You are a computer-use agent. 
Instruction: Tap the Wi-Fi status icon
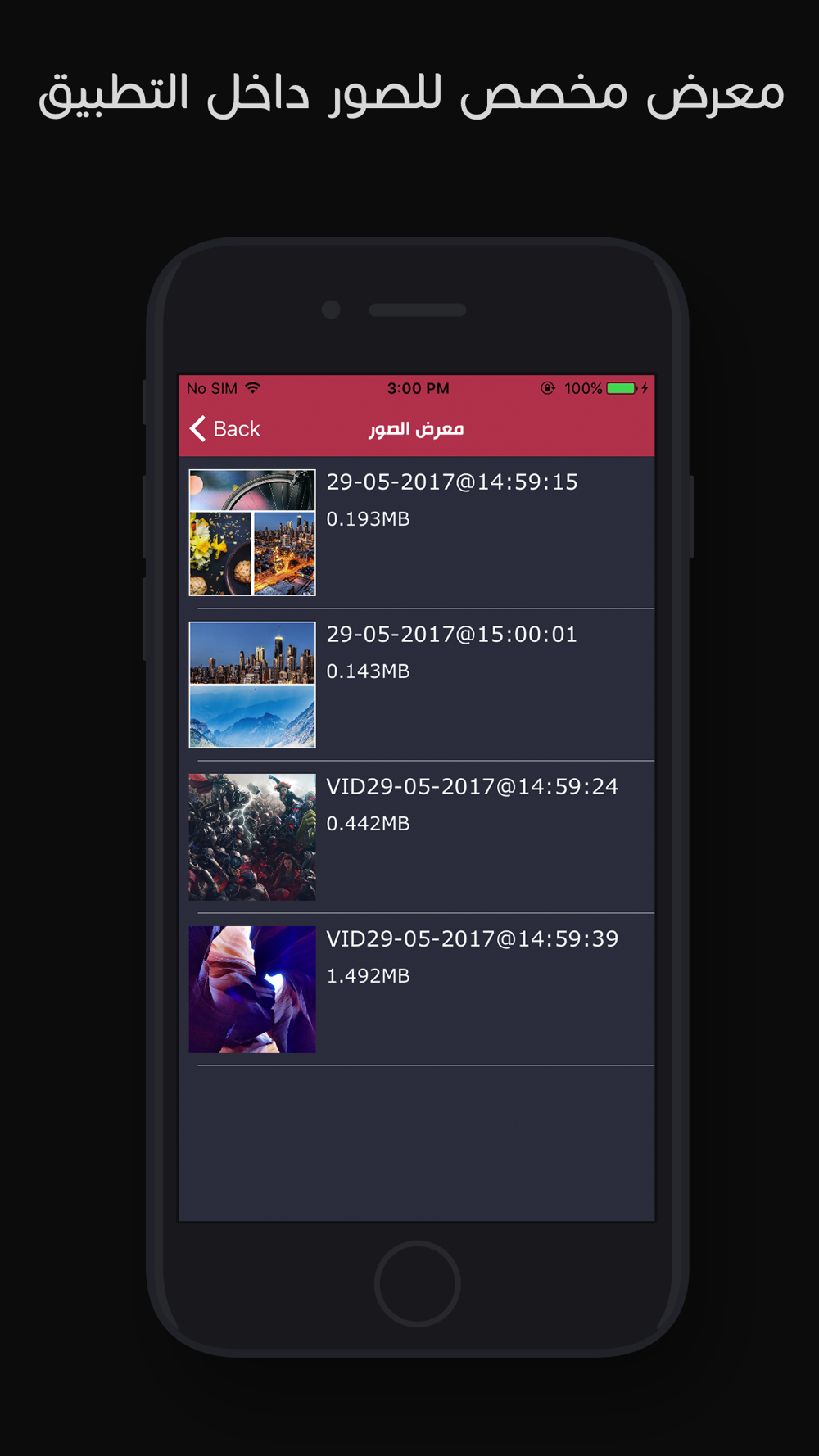[253, 387]
